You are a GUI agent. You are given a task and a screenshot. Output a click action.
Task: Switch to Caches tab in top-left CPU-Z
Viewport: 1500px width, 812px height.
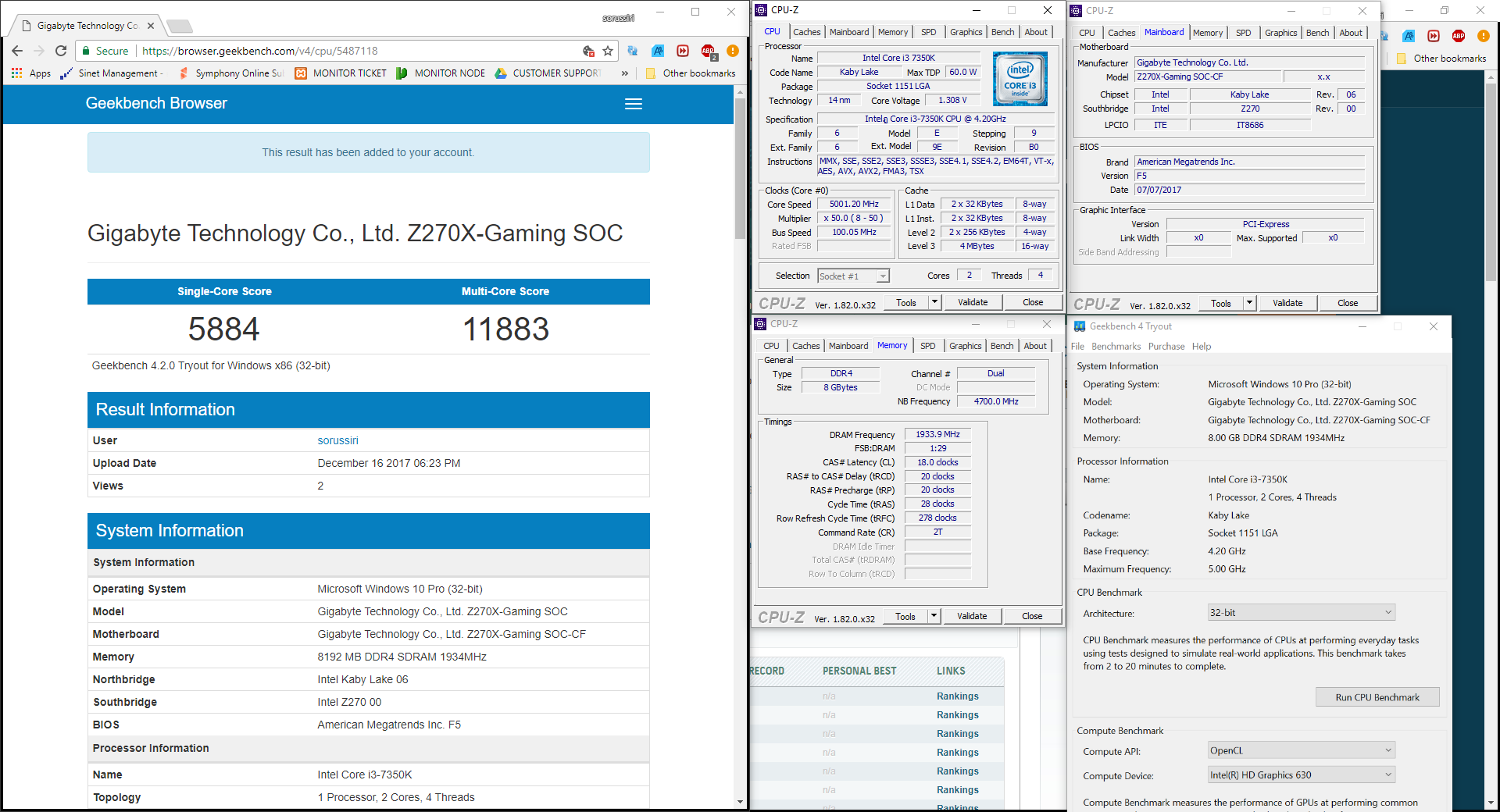(807, 32)
